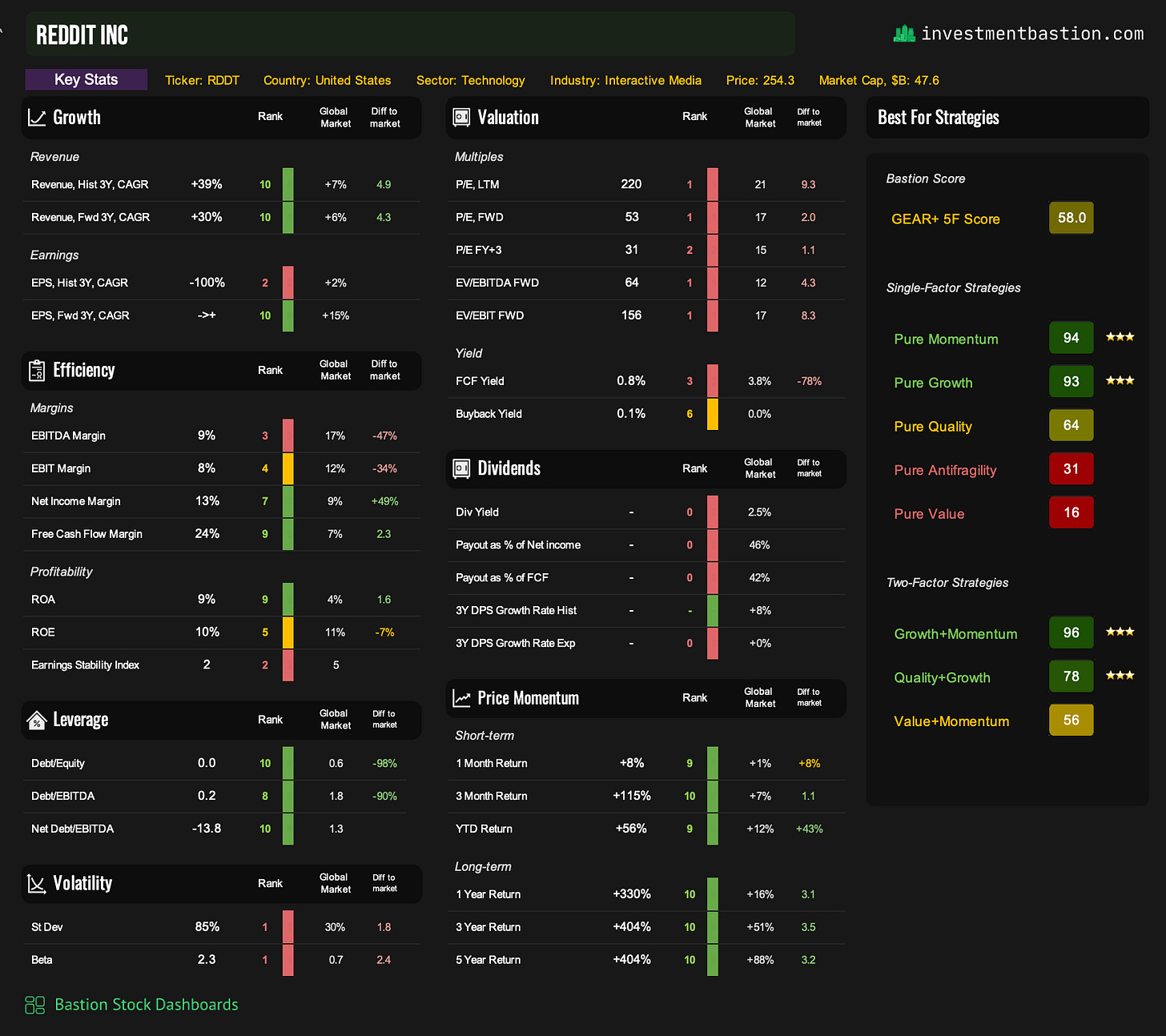Click Earnings Stability Index row label
Image resolution: width=1166 pixels, height=1036 pixels.
(85, 665)
